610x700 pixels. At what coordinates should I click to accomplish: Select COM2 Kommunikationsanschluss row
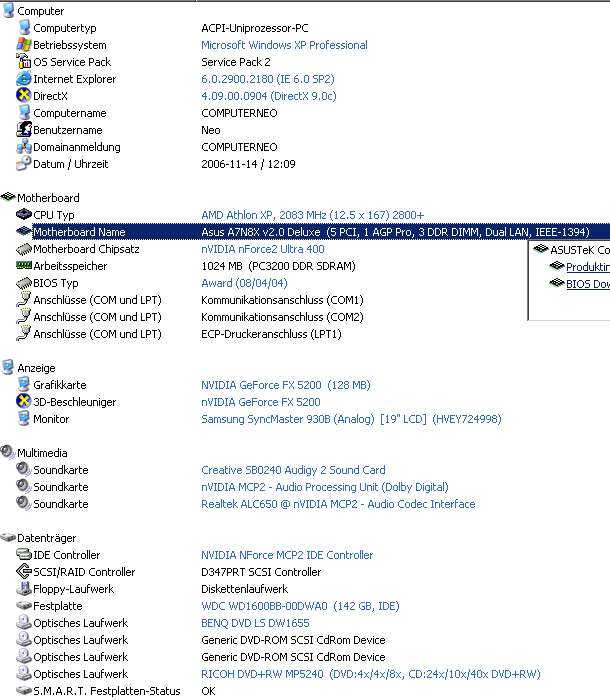pos(282,317)
